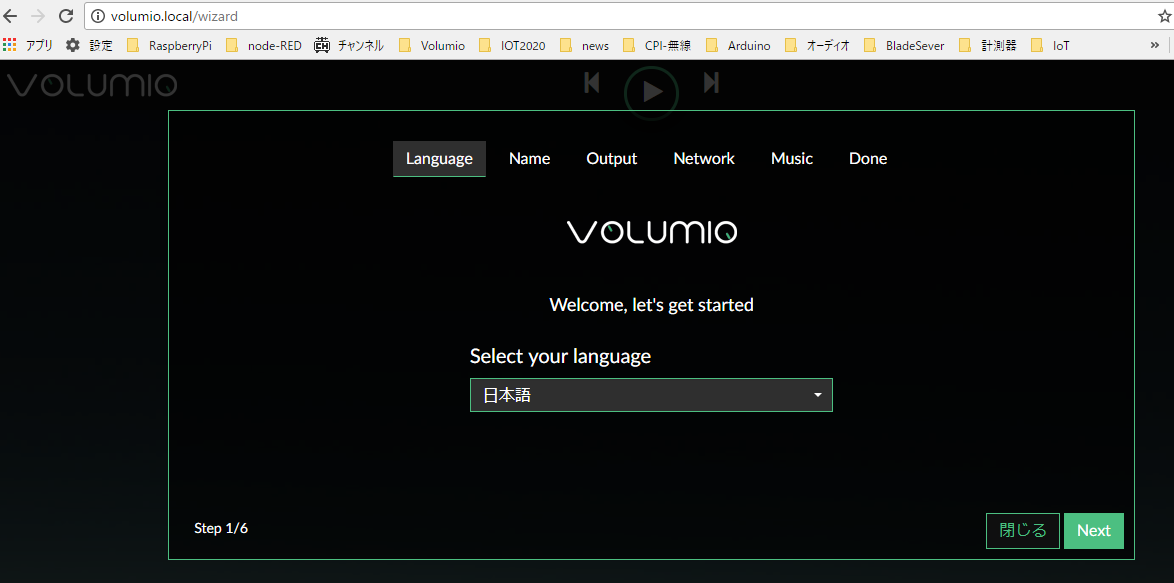Click the Volumio logo in header
This screenshot has width=1174, height=583.
(92, 85)
